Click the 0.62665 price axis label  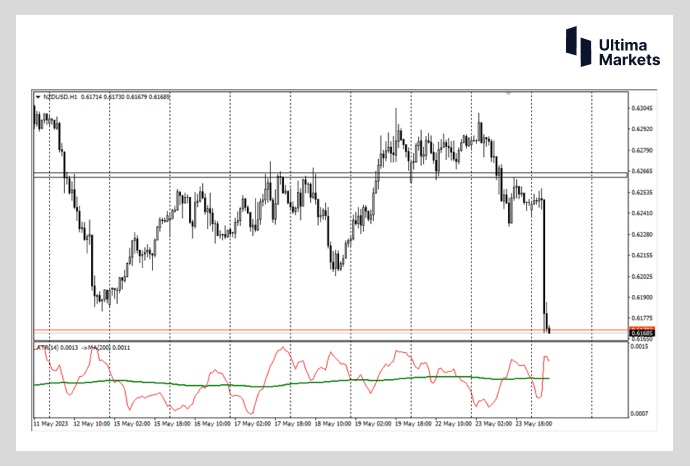pos(642,171)
